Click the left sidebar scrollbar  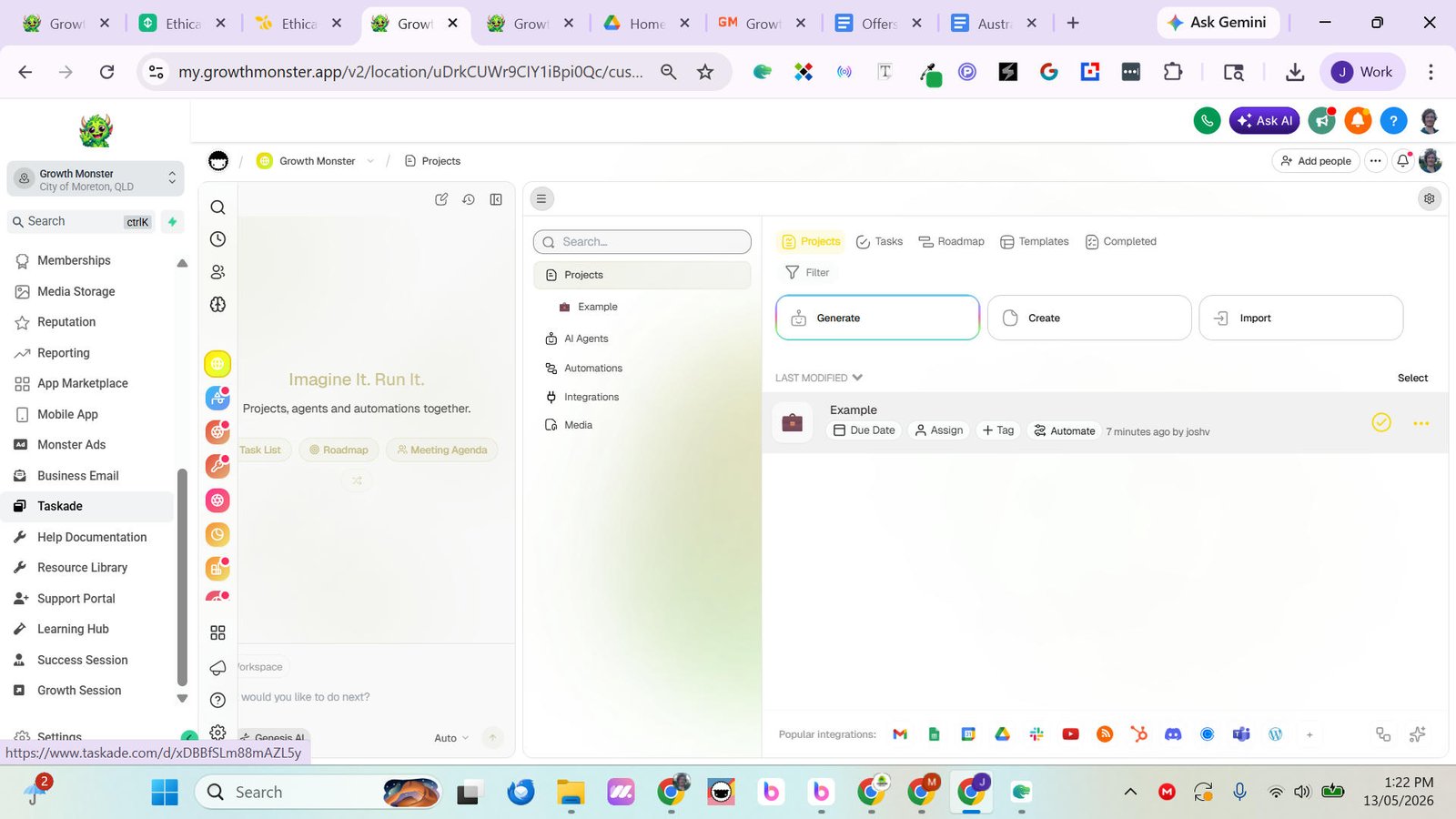point(182,577)
